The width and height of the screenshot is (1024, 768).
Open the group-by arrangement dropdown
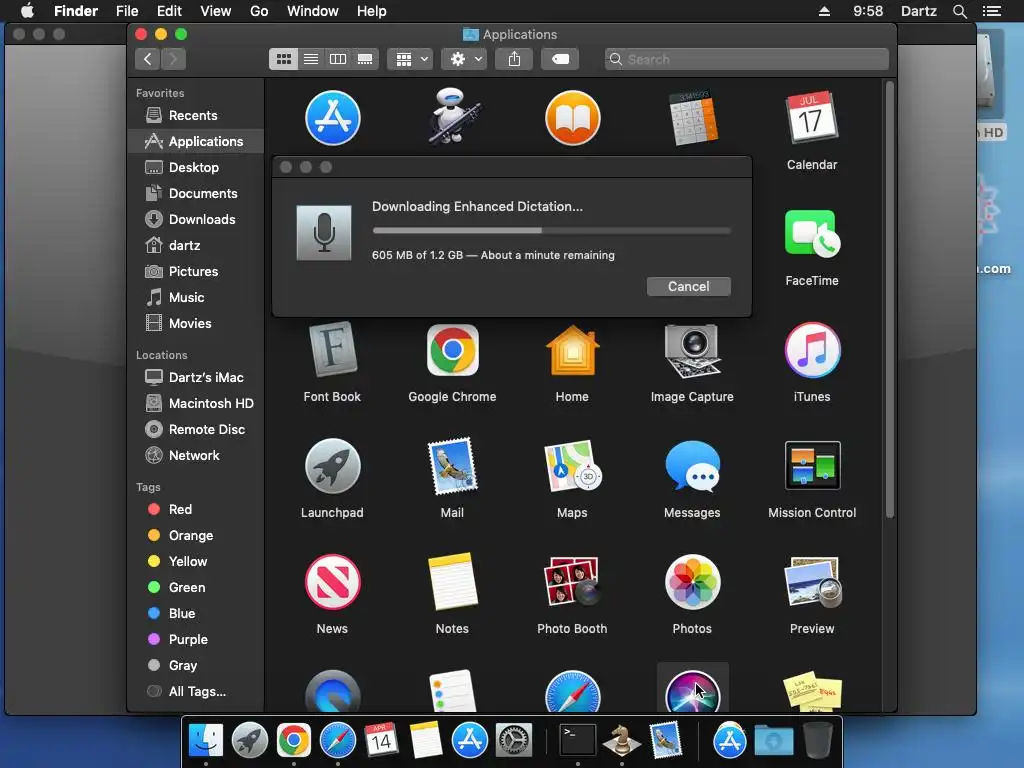[x=410, y=59]
